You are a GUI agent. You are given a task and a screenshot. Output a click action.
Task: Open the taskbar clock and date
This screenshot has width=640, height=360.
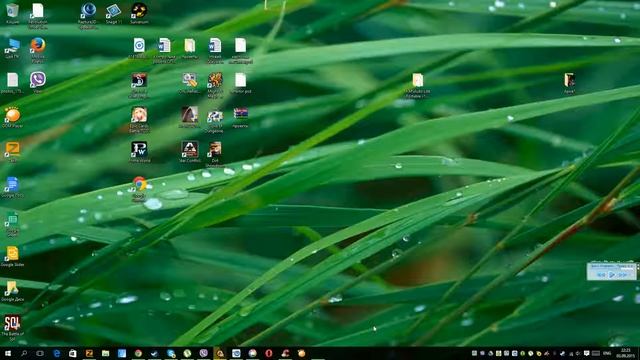coord(625,353)
